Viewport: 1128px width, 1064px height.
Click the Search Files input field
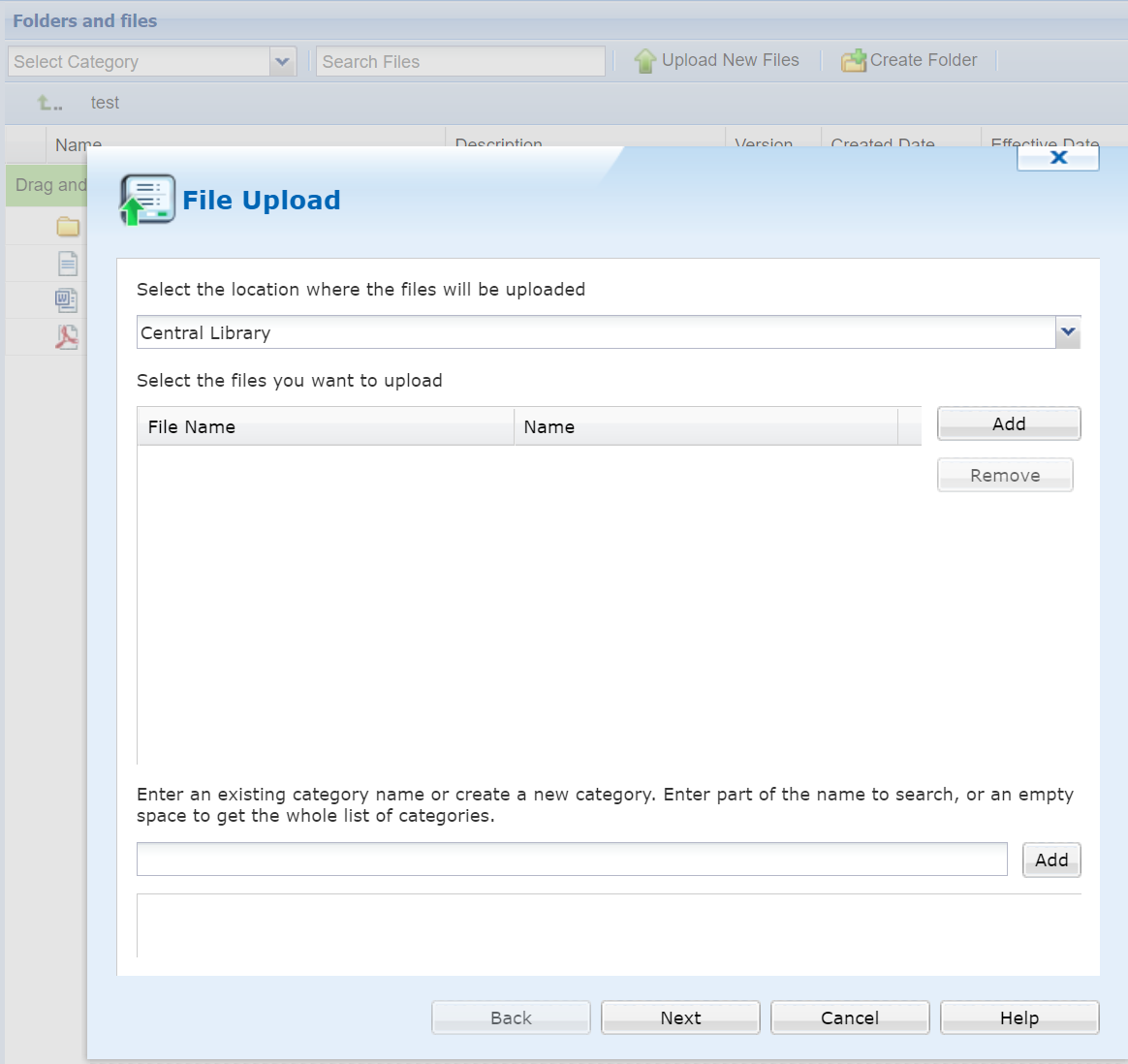click(460, 62)
